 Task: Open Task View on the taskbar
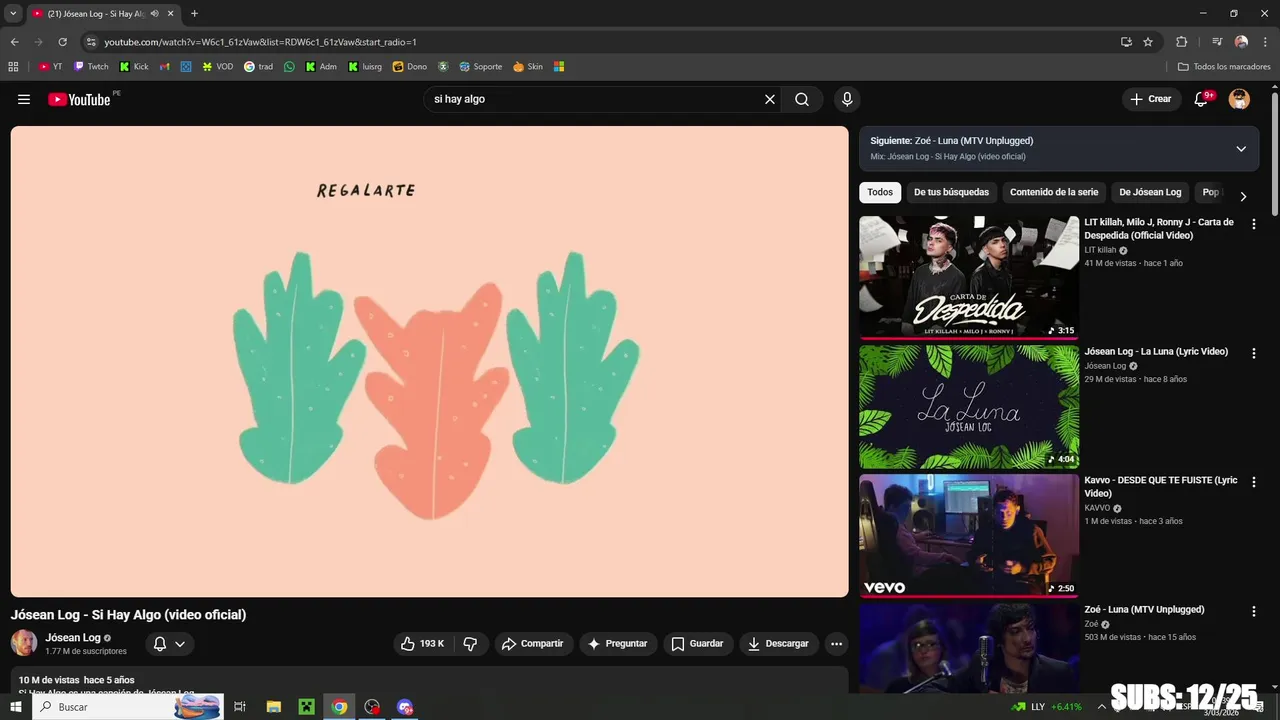click(x=240, y=707)
